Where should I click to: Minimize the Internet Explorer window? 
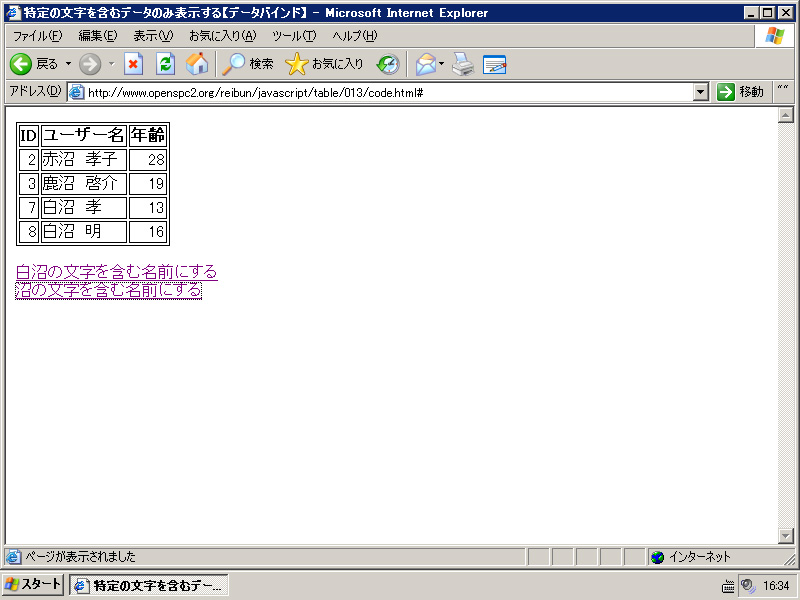(x=751, y=13)
